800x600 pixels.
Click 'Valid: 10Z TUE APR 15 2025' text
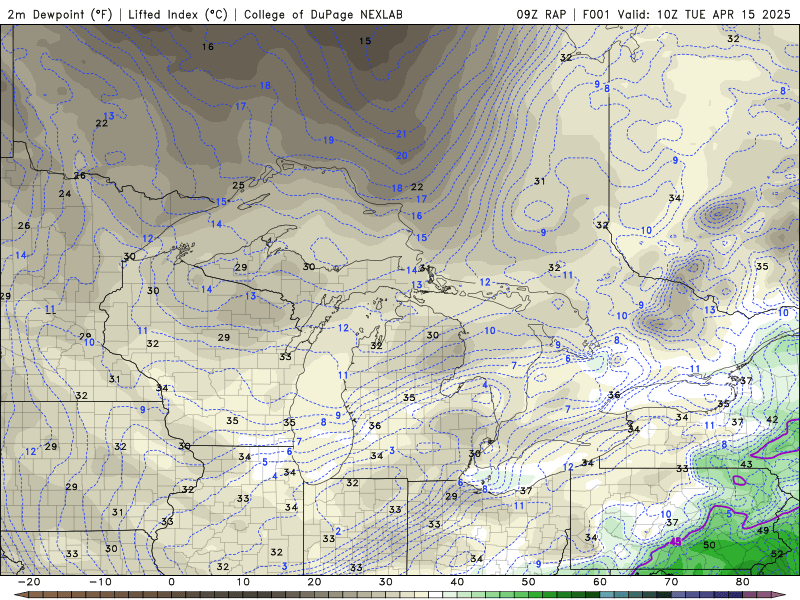coord(704,14)
